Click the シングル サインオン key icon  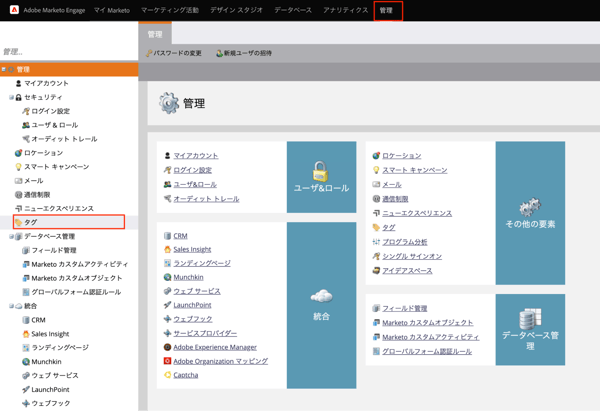(x=376, y=256)
